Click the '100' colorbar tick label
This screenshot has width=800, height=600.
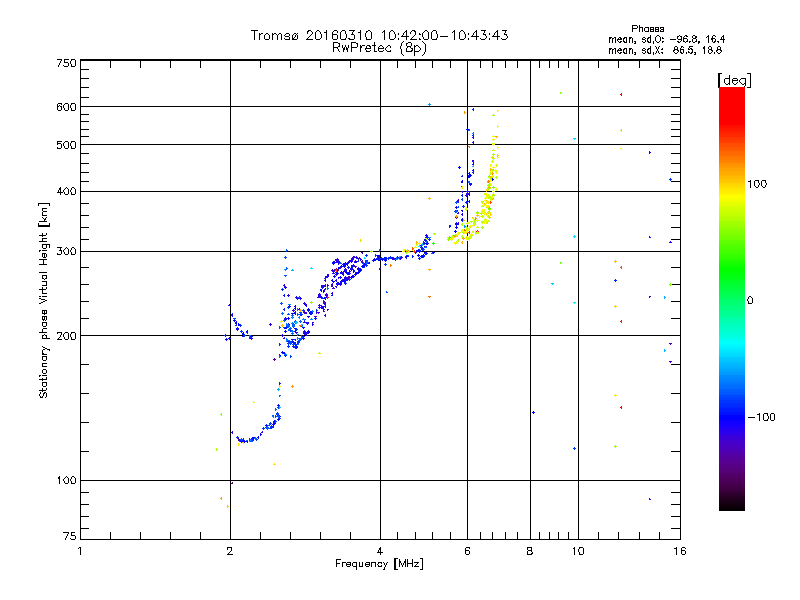tap(757, 184)
